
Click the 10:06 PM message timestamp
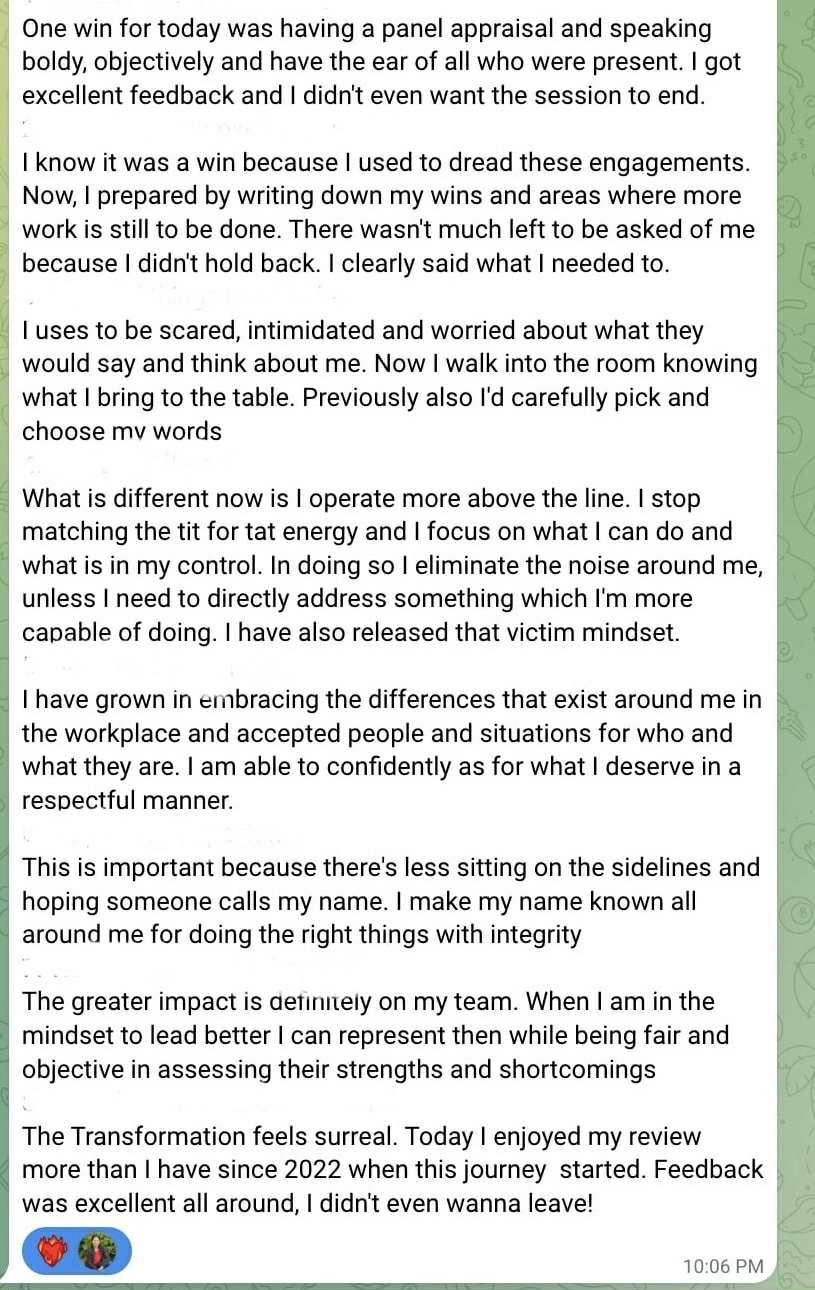click(x=722, y=1266)
